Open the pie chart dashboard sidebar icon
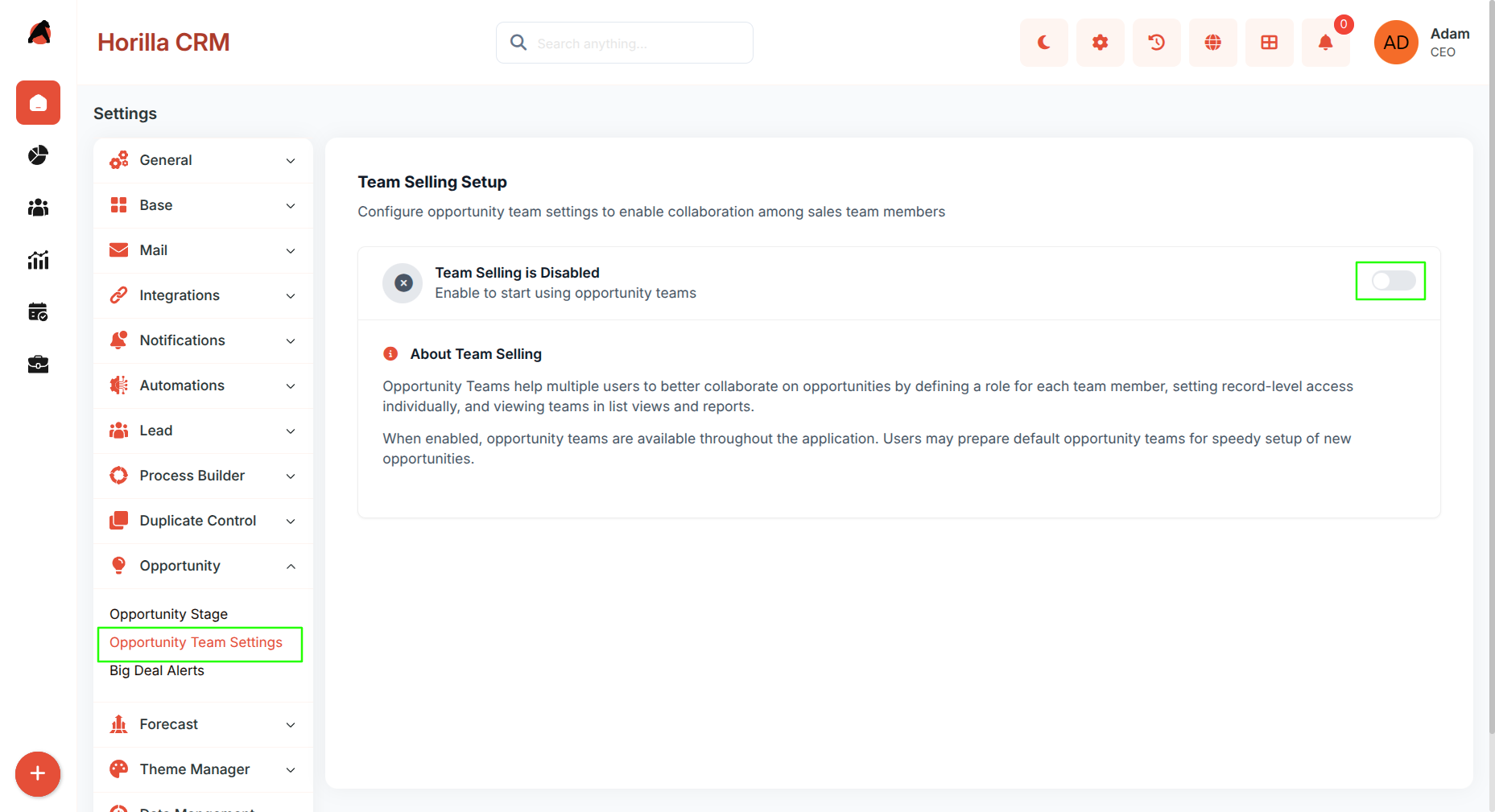Viewport: 1495px width, 812px height. pyautogui.click(x=38, y=155)
